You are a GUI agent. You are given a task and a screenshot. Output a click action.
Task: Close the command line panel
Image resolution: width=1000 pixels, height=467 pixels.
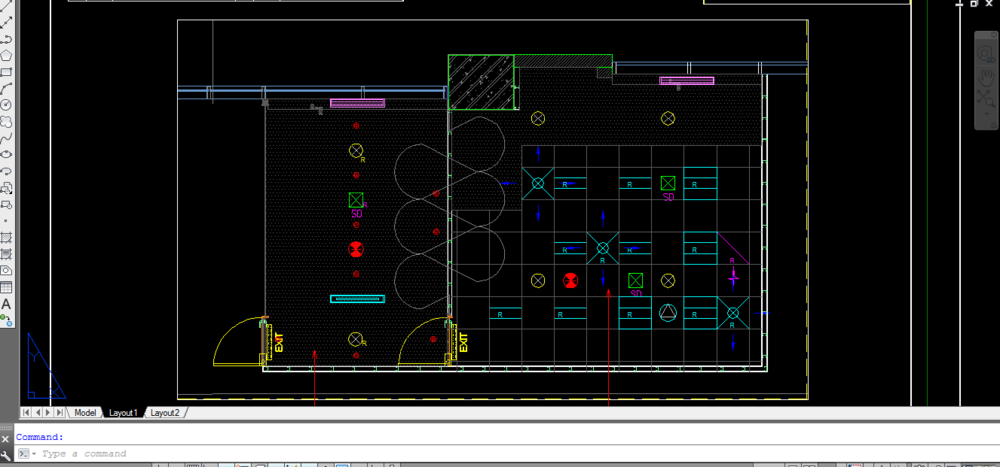[x=6, y=438]
